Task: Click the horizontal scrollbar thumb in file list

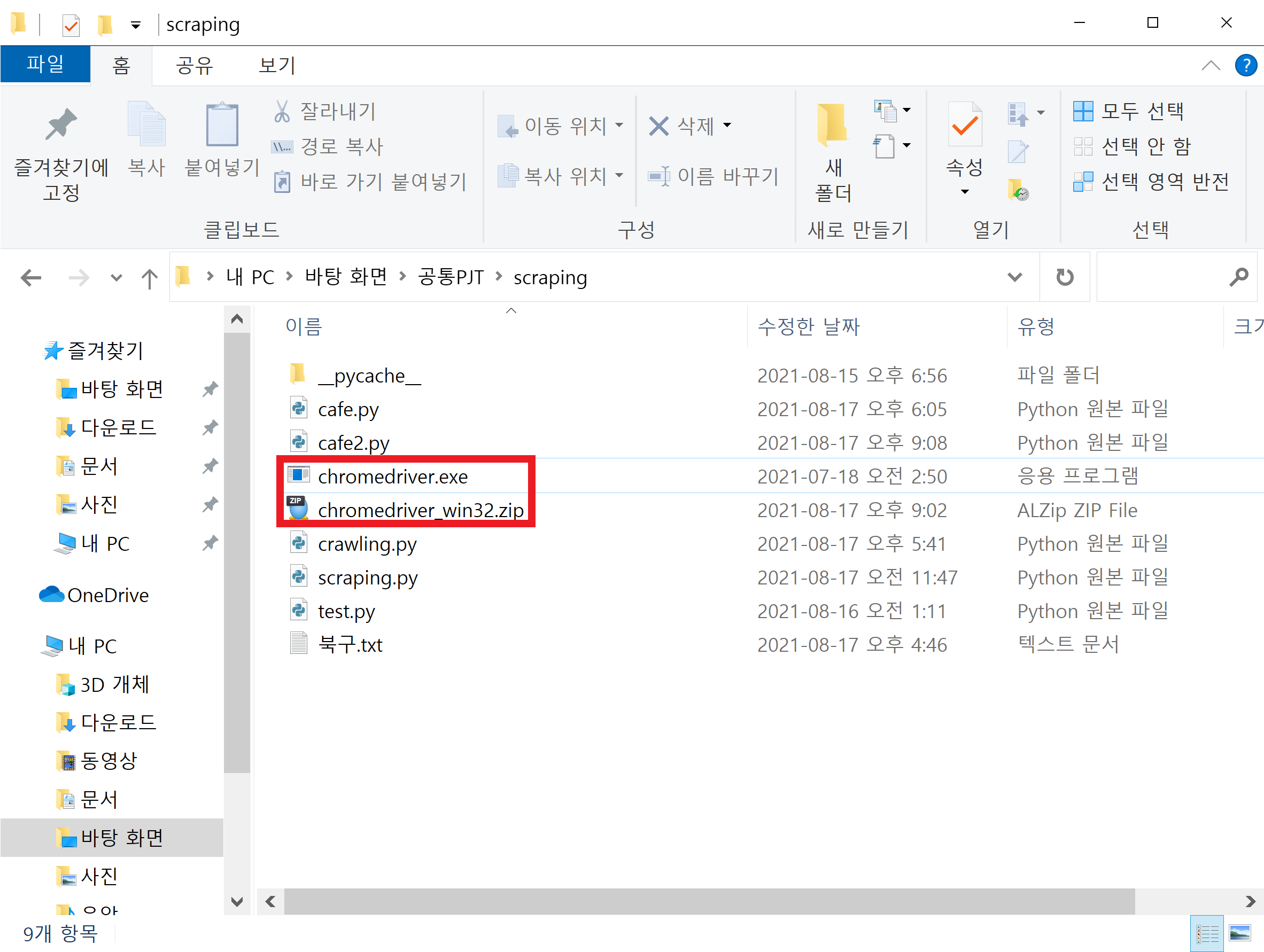Action: pyautogui.click(x=709, y=901)
